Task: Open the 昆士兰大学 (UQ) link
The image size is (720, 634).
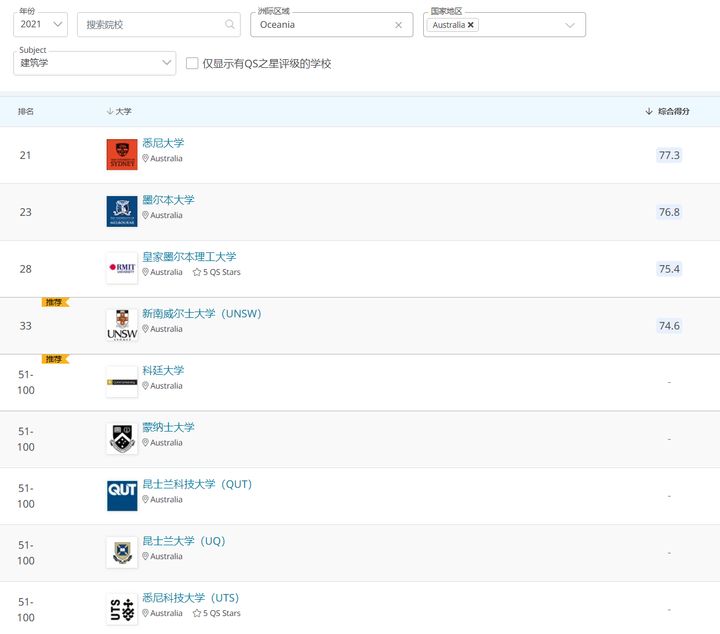Action: (x=184, y=541)
